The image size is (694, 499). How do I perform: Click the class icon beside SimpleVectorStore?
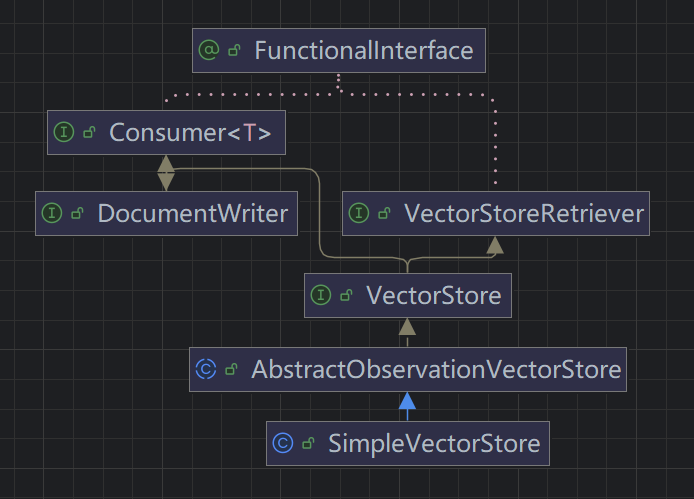point(283,443)
